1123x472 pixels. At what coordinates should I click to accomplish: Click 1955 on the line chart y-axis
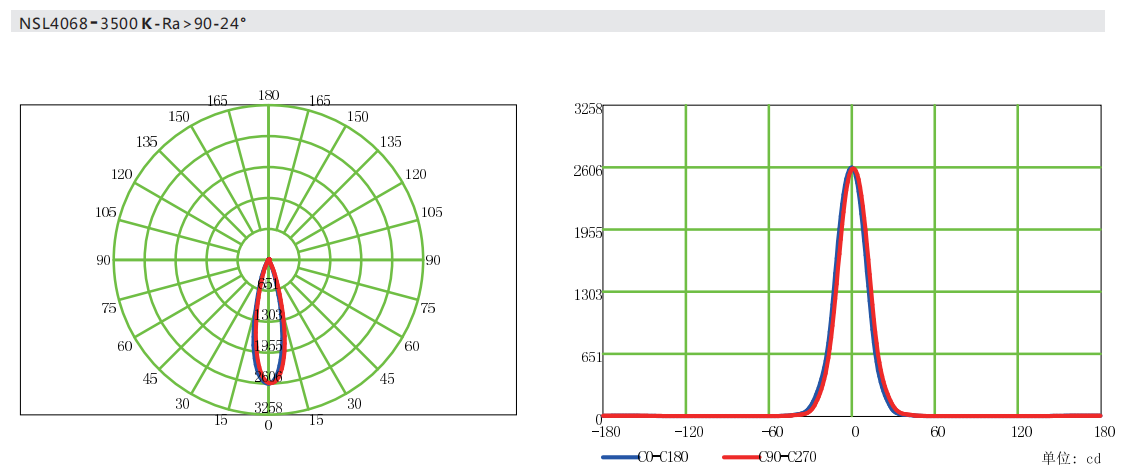click(589, 232)
